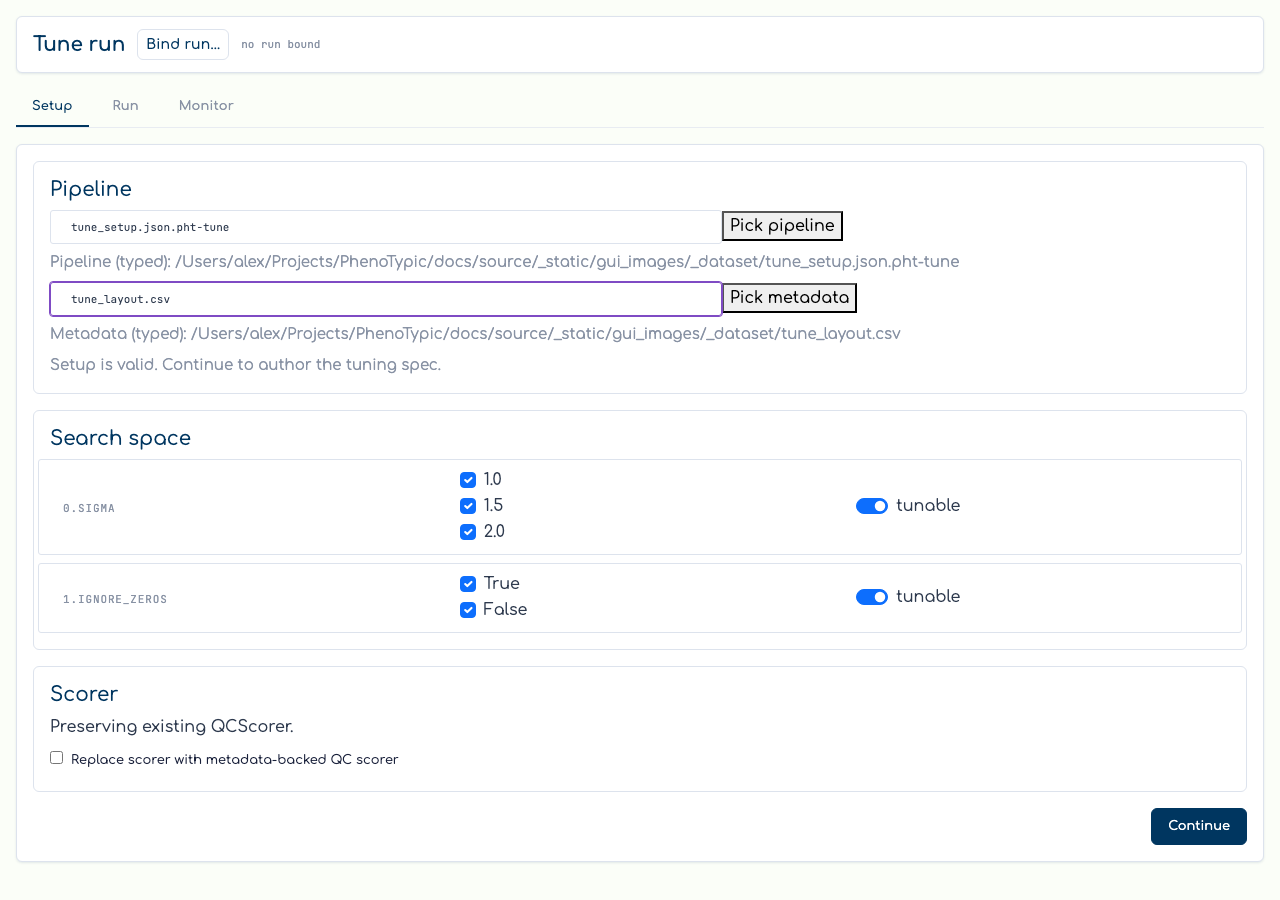Select the 1.IGNORE_ZEROS parameter label
The width and height of the screenshot is (1280, 900).
tap(115, 599)
